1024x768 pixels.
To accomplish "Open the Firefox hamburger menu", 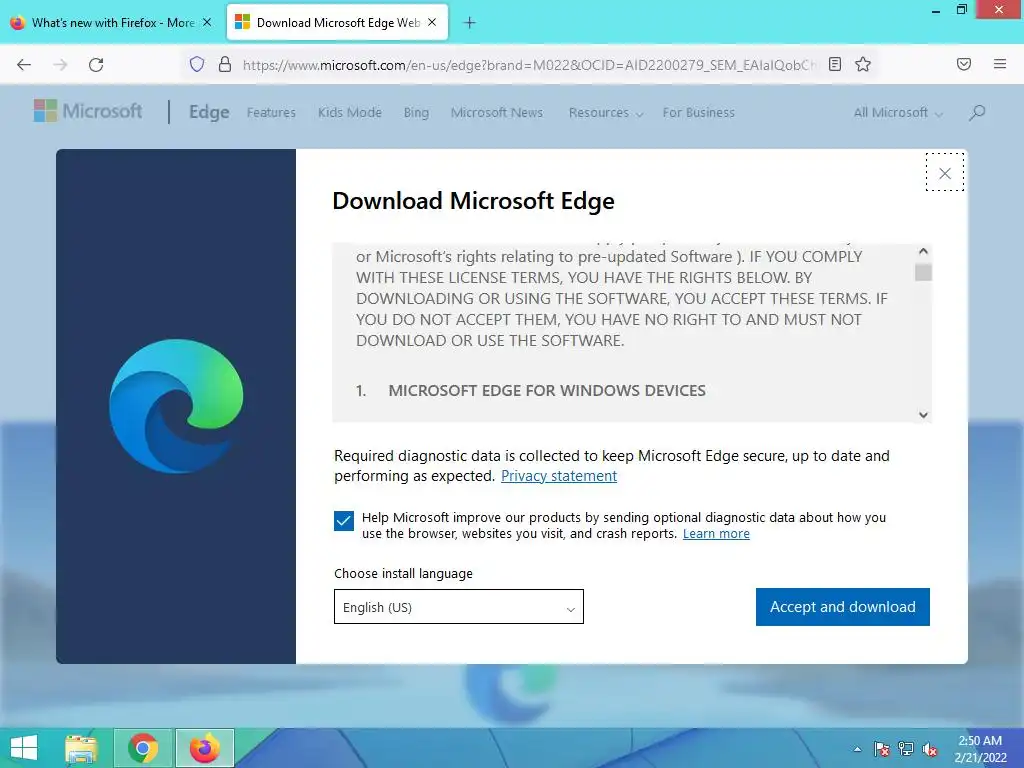I will pos(1000,64).
